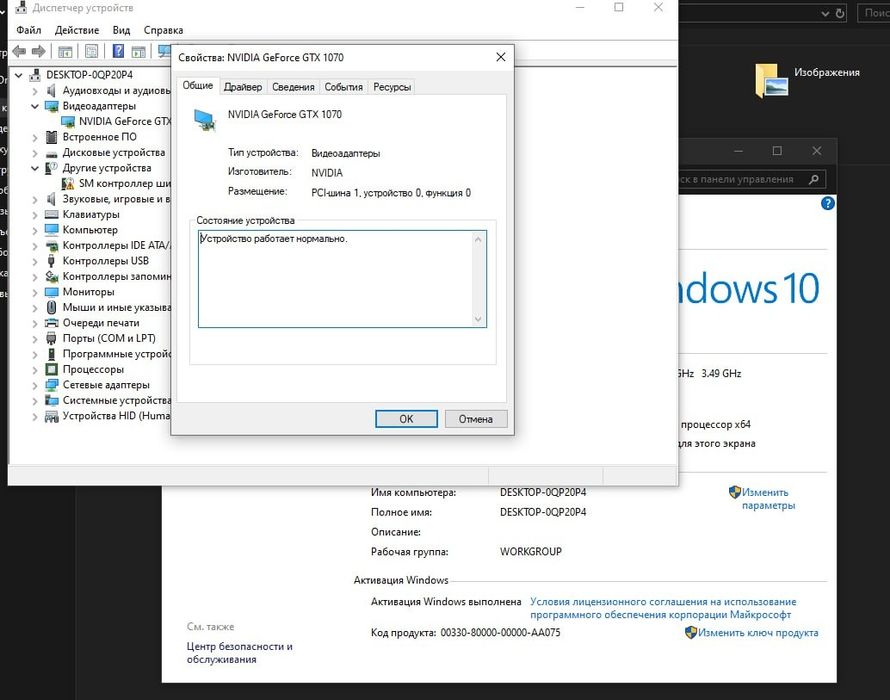Expand the Системные устройства node

pos(35,401)
